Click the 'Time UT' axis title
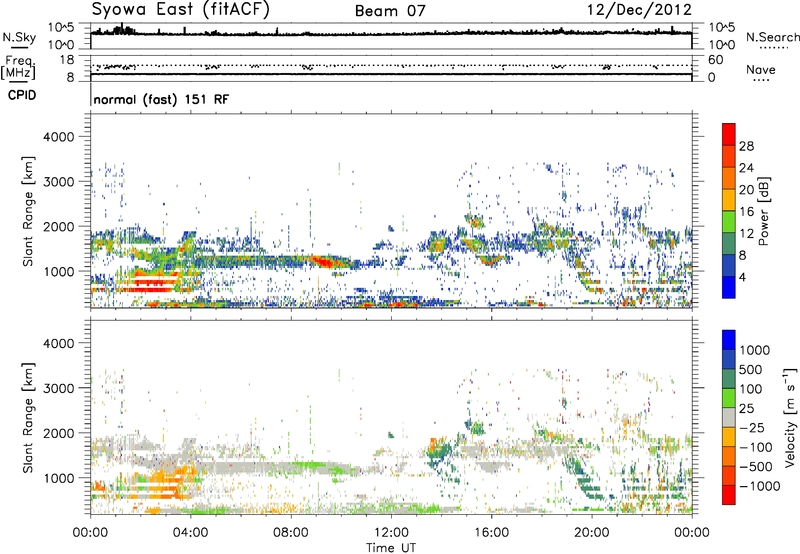The width and height of the screenshot is (800, 554). point(391,548)
